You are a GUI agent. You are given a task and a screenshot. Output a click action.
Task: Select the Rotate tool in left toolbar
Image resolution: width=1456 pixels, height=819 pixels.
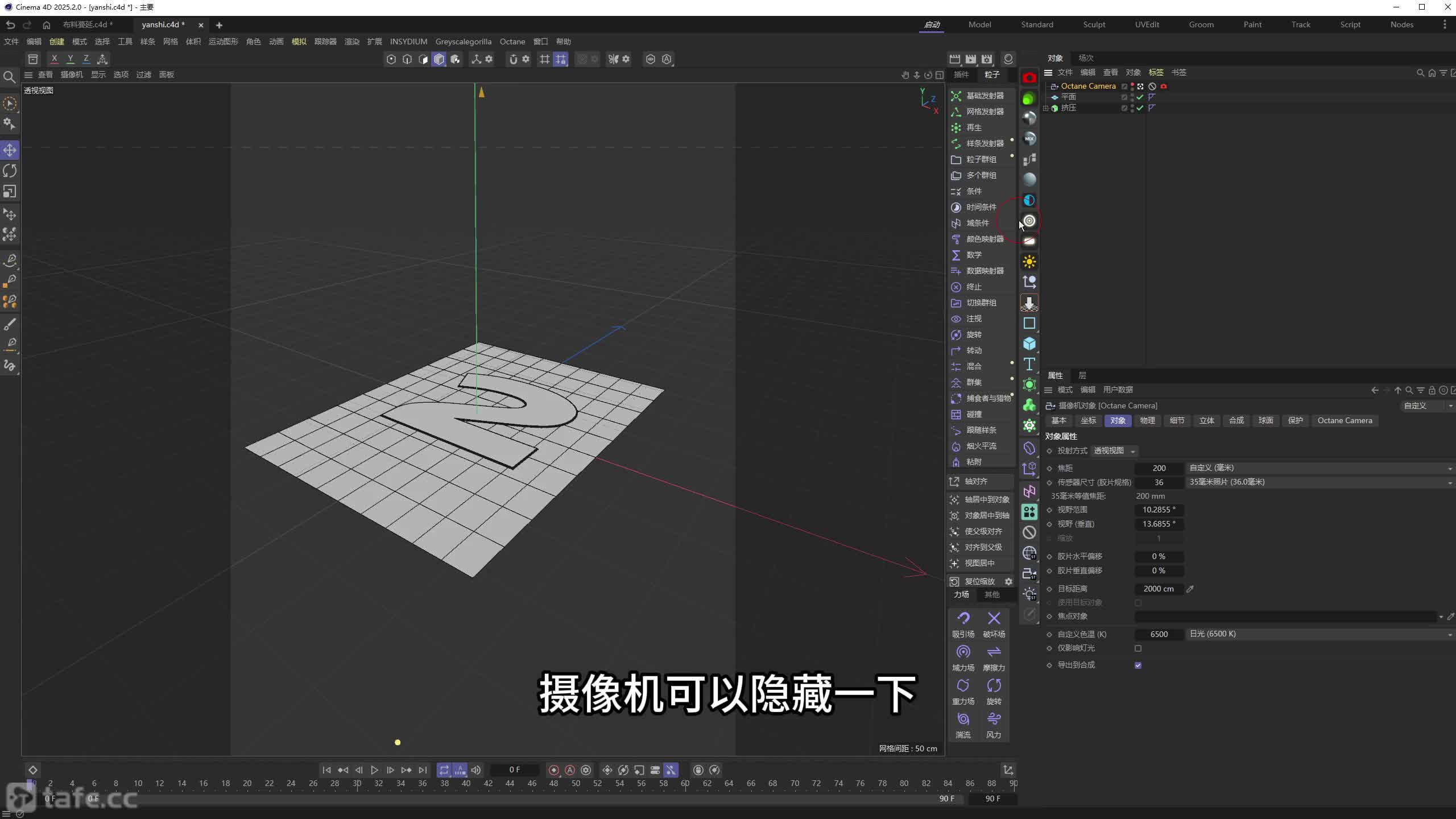(x=10, y=171)
